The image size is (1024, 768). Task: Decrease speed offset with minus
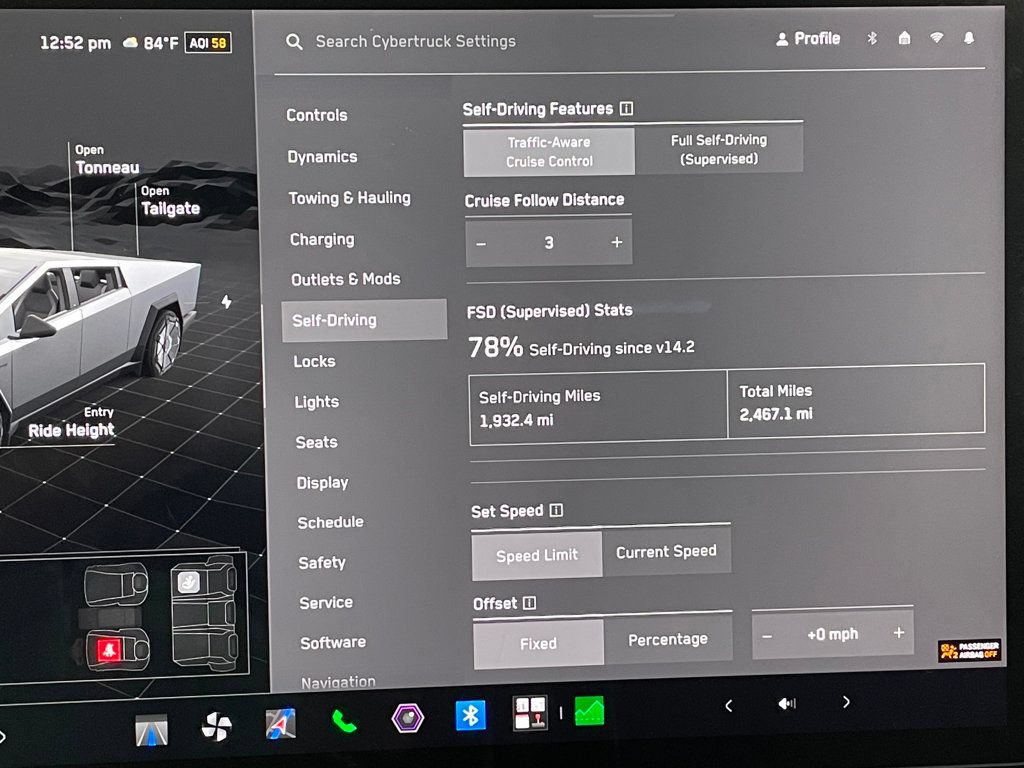767,636
